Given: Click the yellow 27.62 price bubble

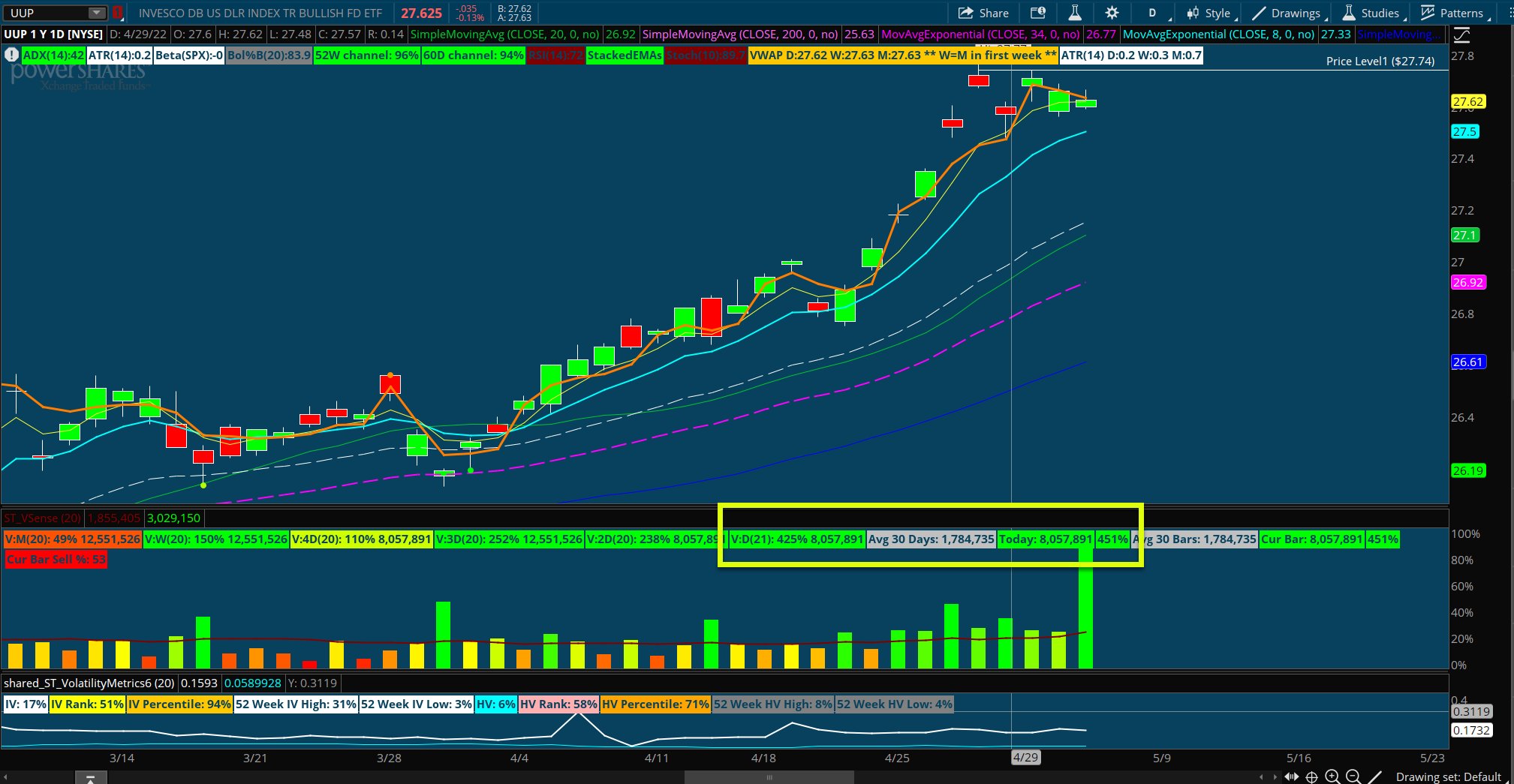Looking at the screenshot, I should pyautogui.click(x=1467, y=101).
